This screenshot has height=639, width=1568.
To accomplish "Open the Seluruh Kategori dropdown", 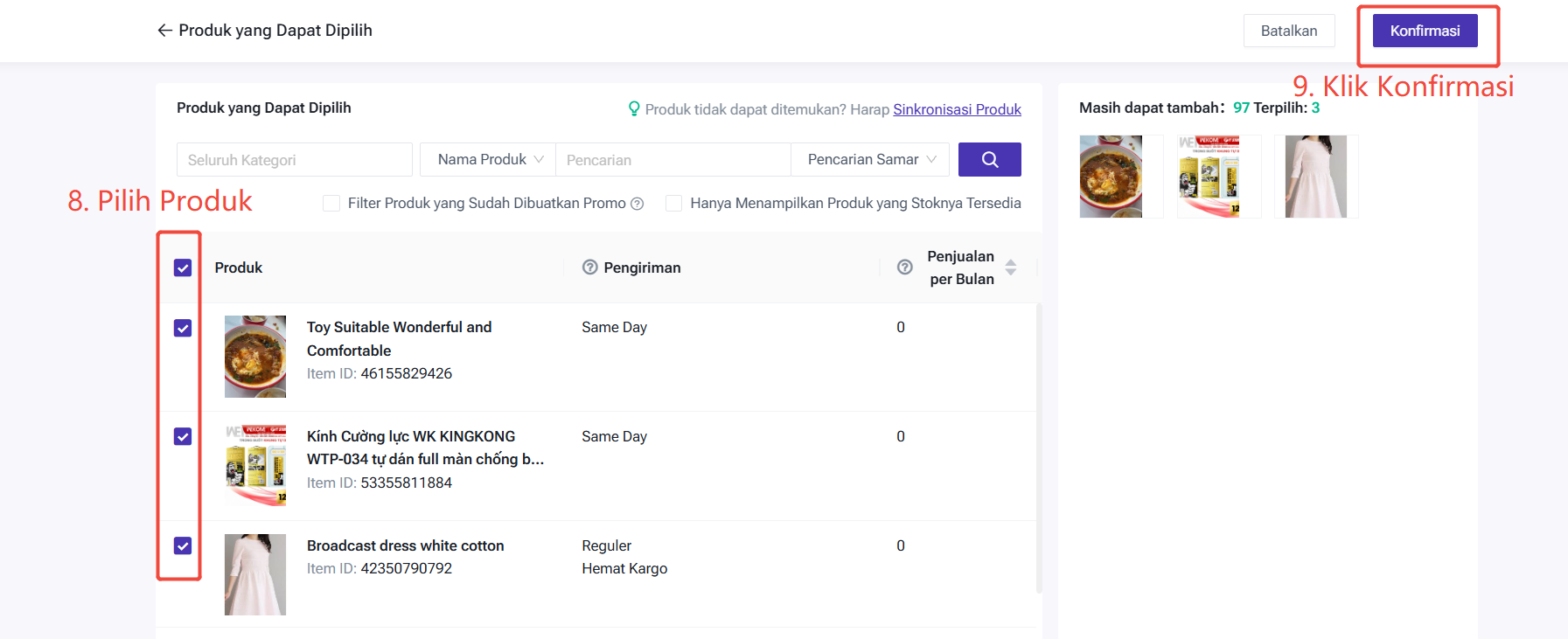I will [294, 160].
